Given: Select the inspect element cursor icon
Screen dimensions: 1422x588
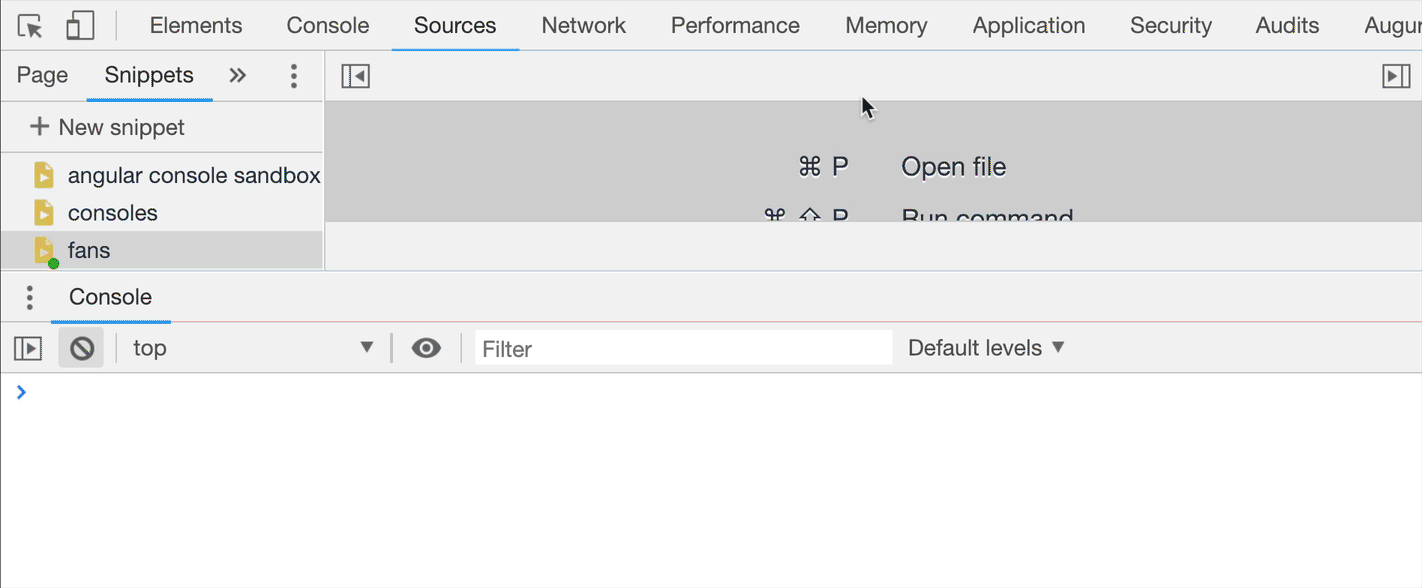Looking at the screenshot, I should point(31,26).
